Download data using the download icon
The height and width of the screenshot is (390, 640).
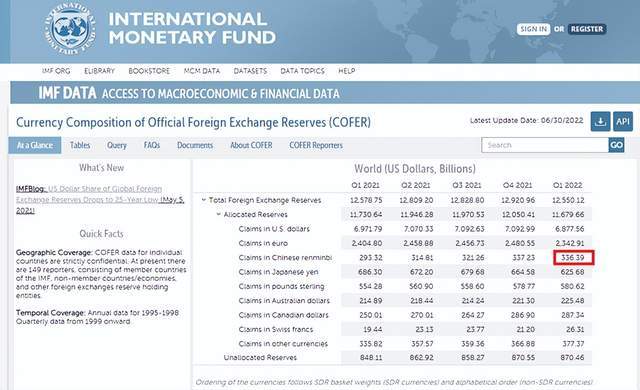pos(600,122)
